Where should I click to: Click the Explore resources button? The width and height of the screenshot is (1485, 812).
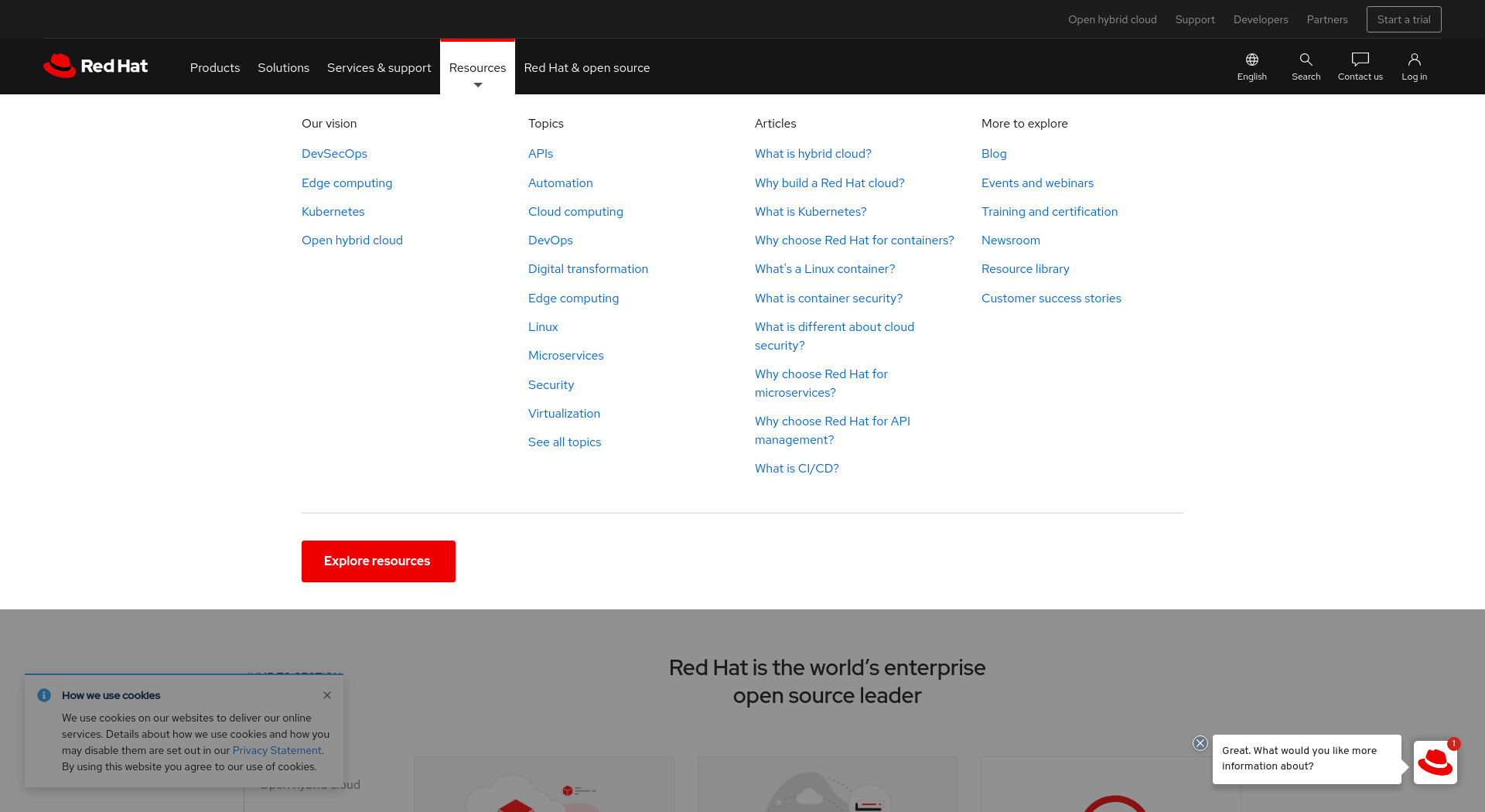click(x=378, y=561)
